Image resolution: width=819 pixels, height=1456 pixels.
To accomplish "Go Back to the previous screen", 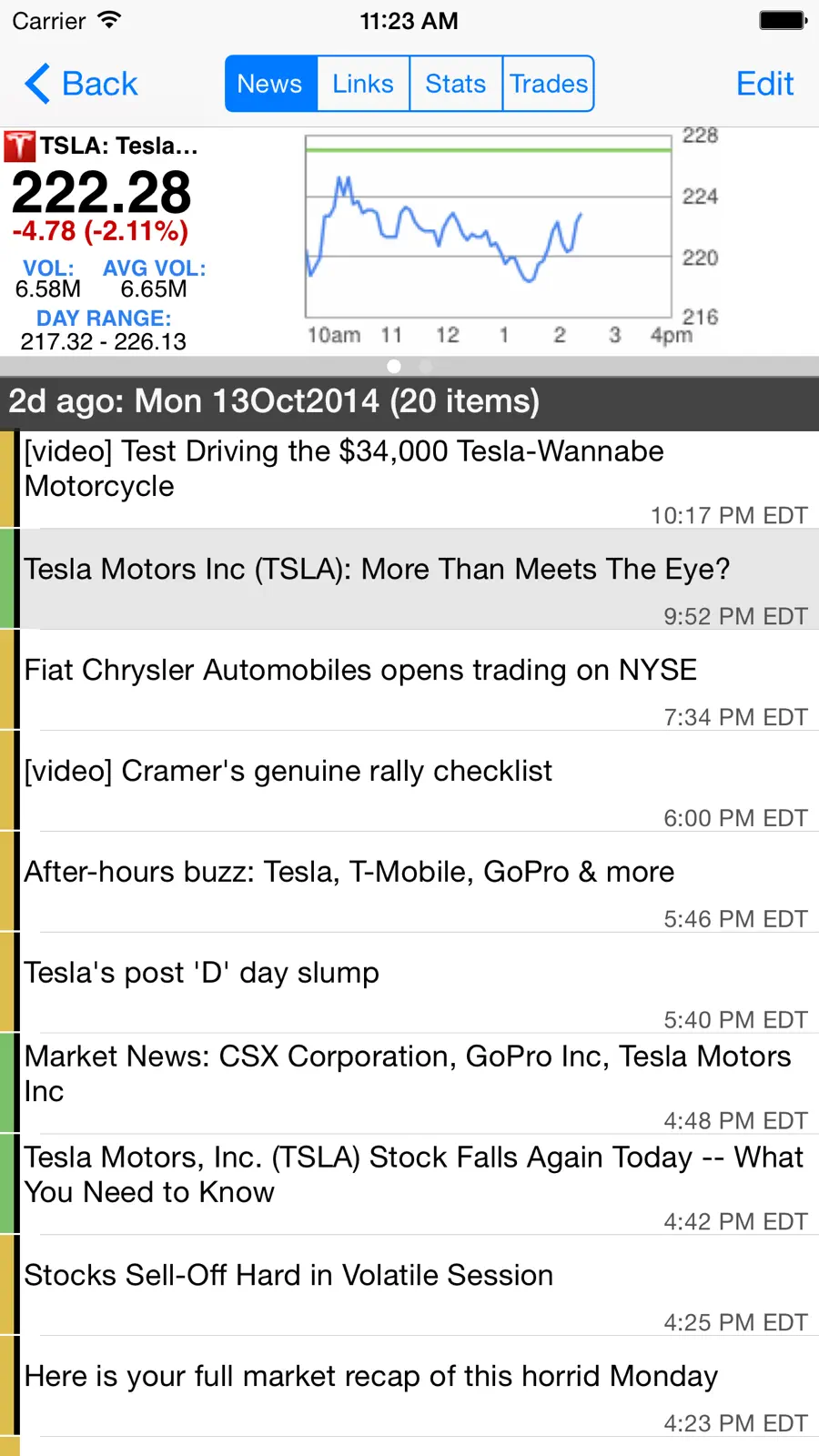I will point(81,84).
